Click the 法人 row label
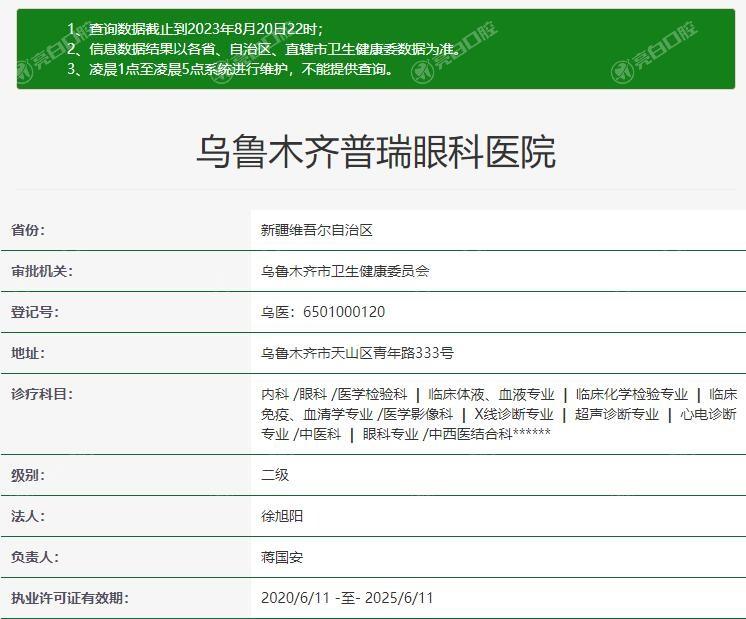The image size is (746, 619). pos(28,516)
